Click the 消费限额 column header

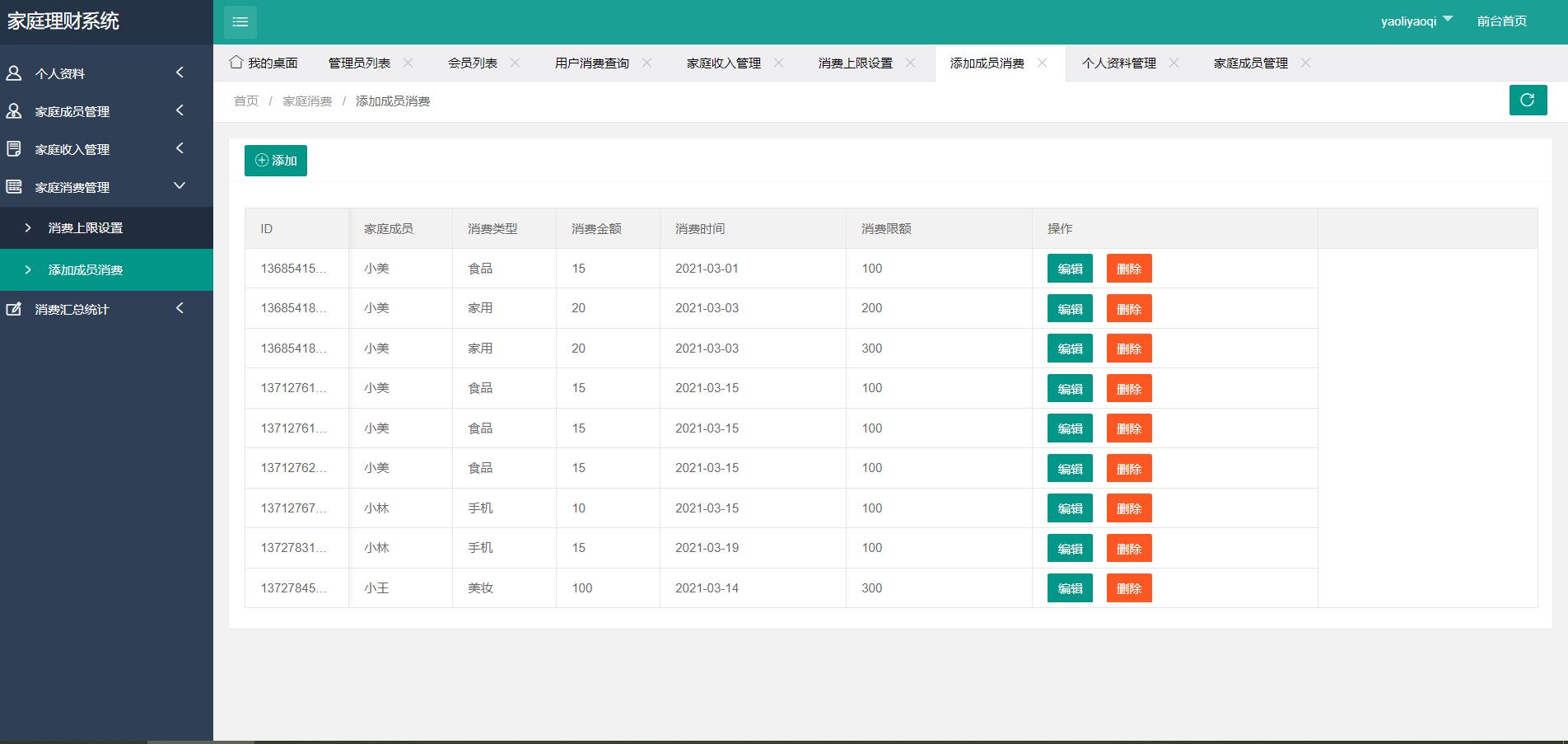939,228
